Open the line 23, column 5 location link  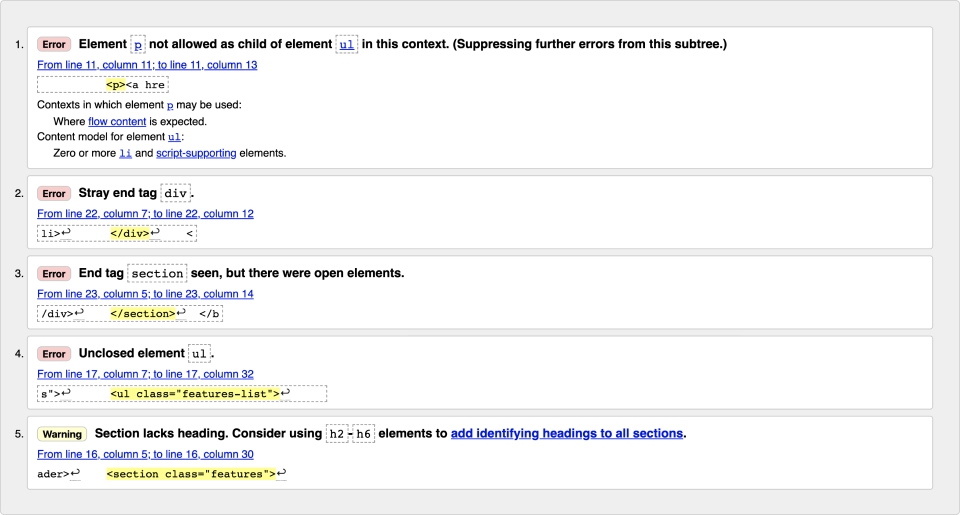(x=145, y=294)
